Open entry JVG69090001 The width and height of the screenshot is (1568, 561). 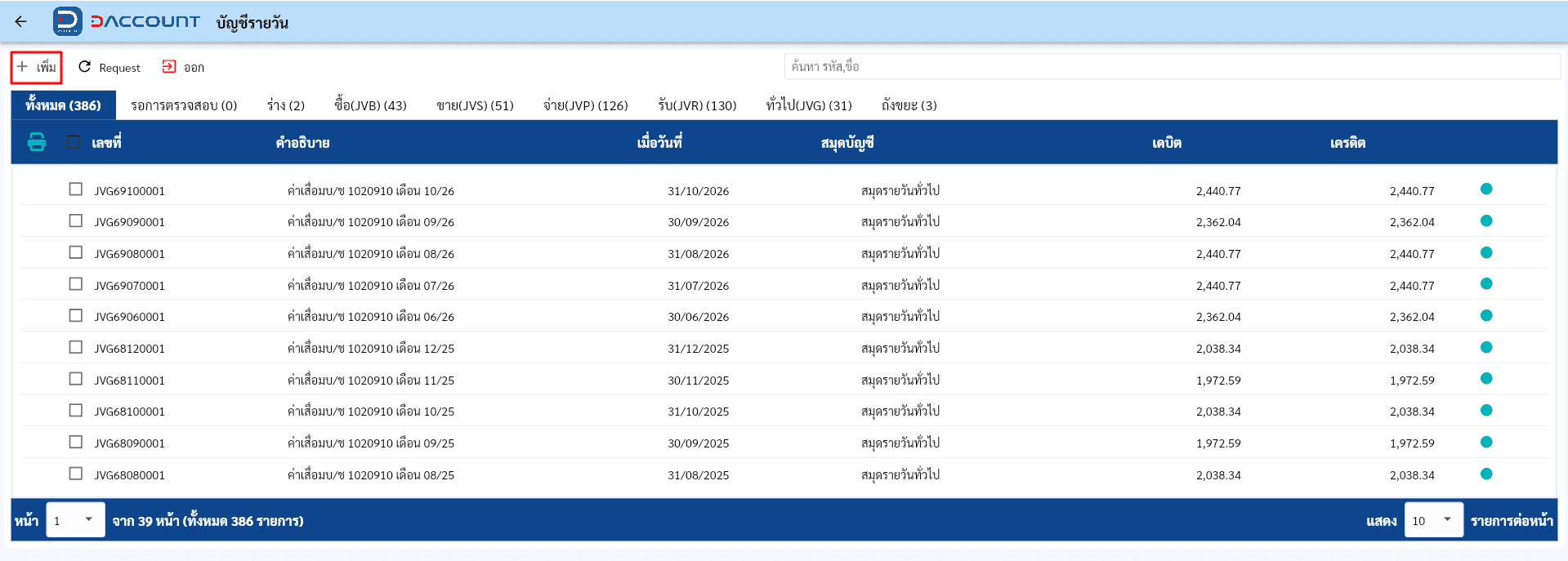pos(129,222)
